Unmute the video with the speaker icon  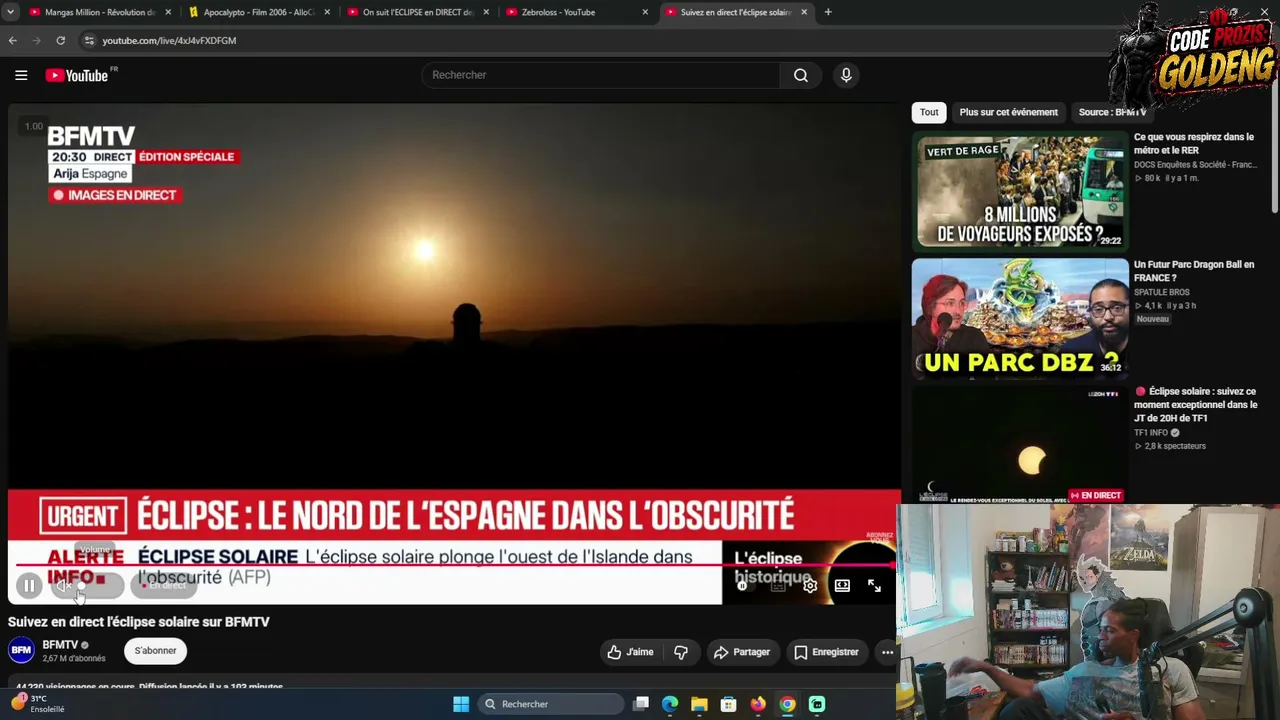(64, 586)
